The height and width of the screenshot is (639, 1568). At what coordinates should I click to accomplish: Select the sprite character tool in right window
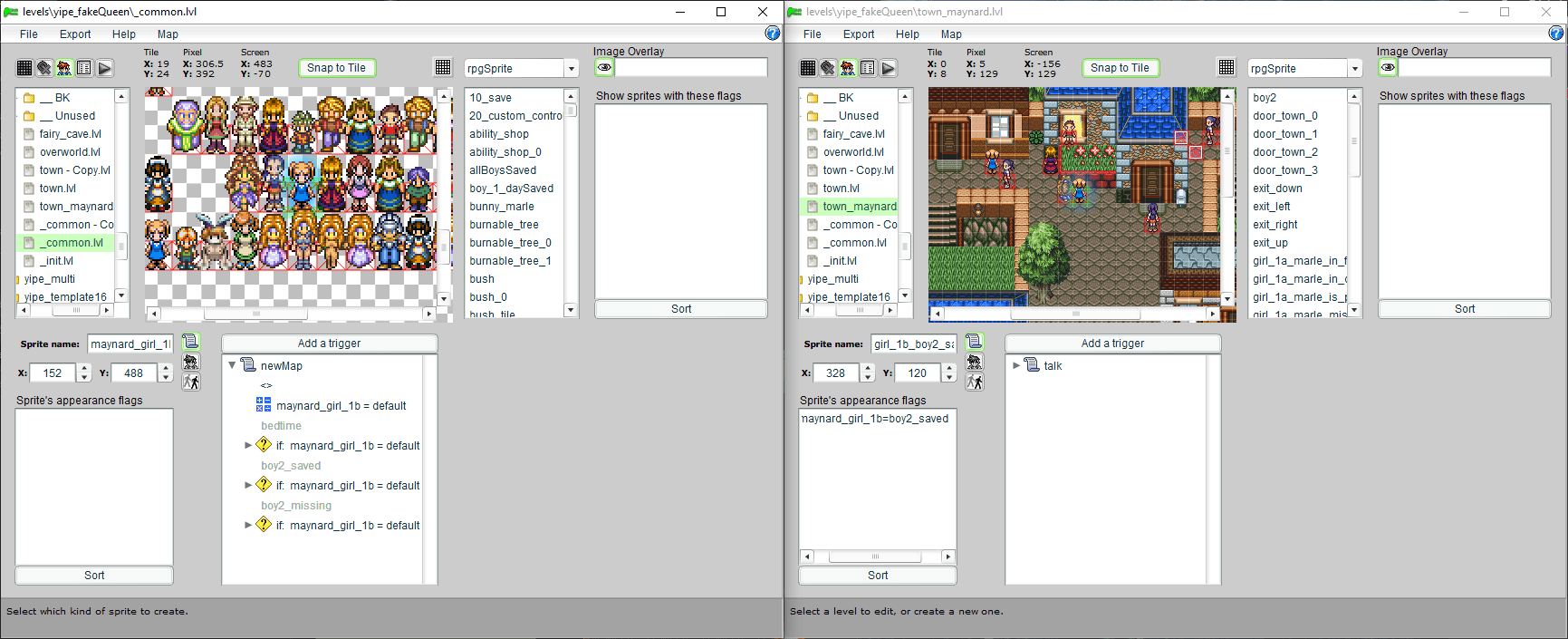click(848, 68)
